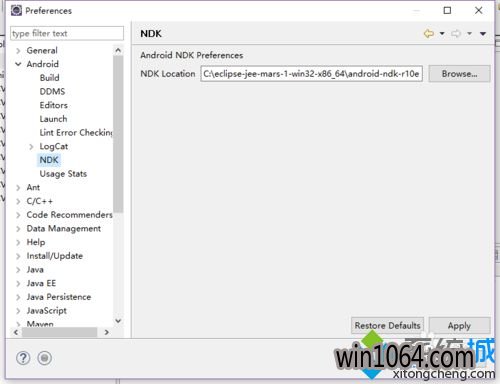Expand the Java EE tree node
This screenshot has height=384, width=500.
(18, 283)
